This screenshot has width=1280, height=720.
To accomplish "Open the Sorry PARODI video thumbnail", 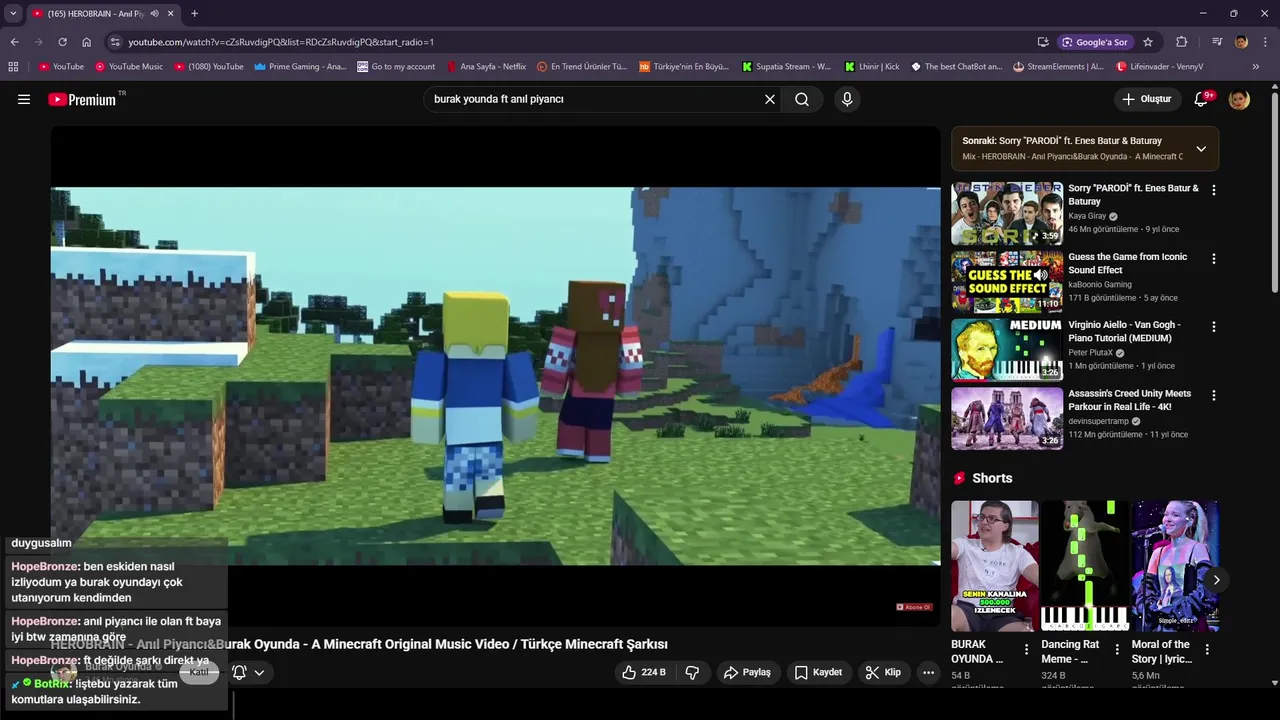I will [1007, 214].
